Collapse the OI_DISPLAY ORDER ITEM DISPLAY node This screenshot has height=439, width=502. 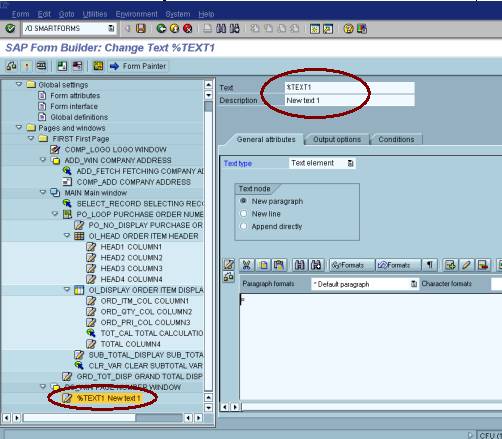pyautogui.click(x=67, y=289)
